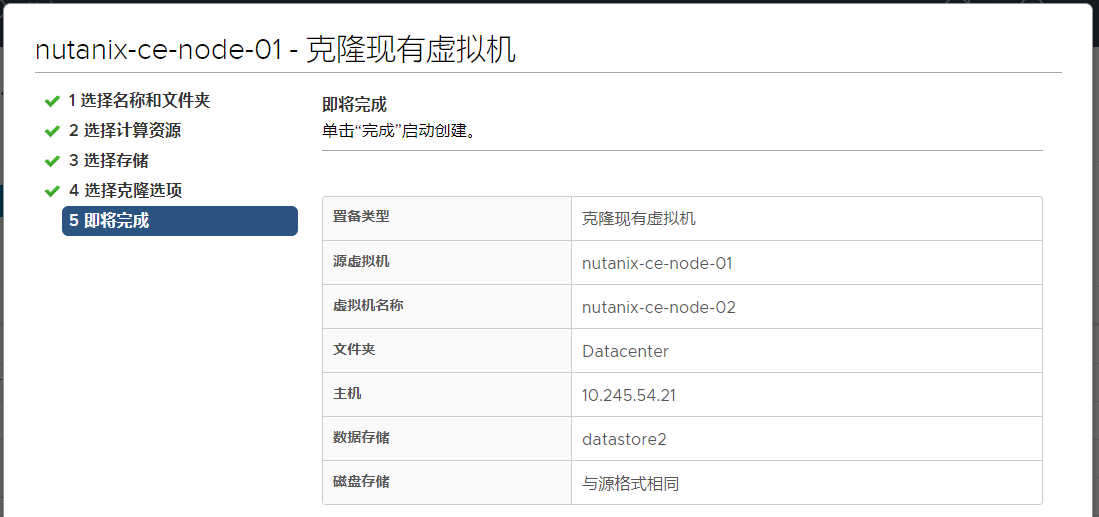Click green checkmark beside 选择存储
The image size is (1099, 517).
click(52, 161)
